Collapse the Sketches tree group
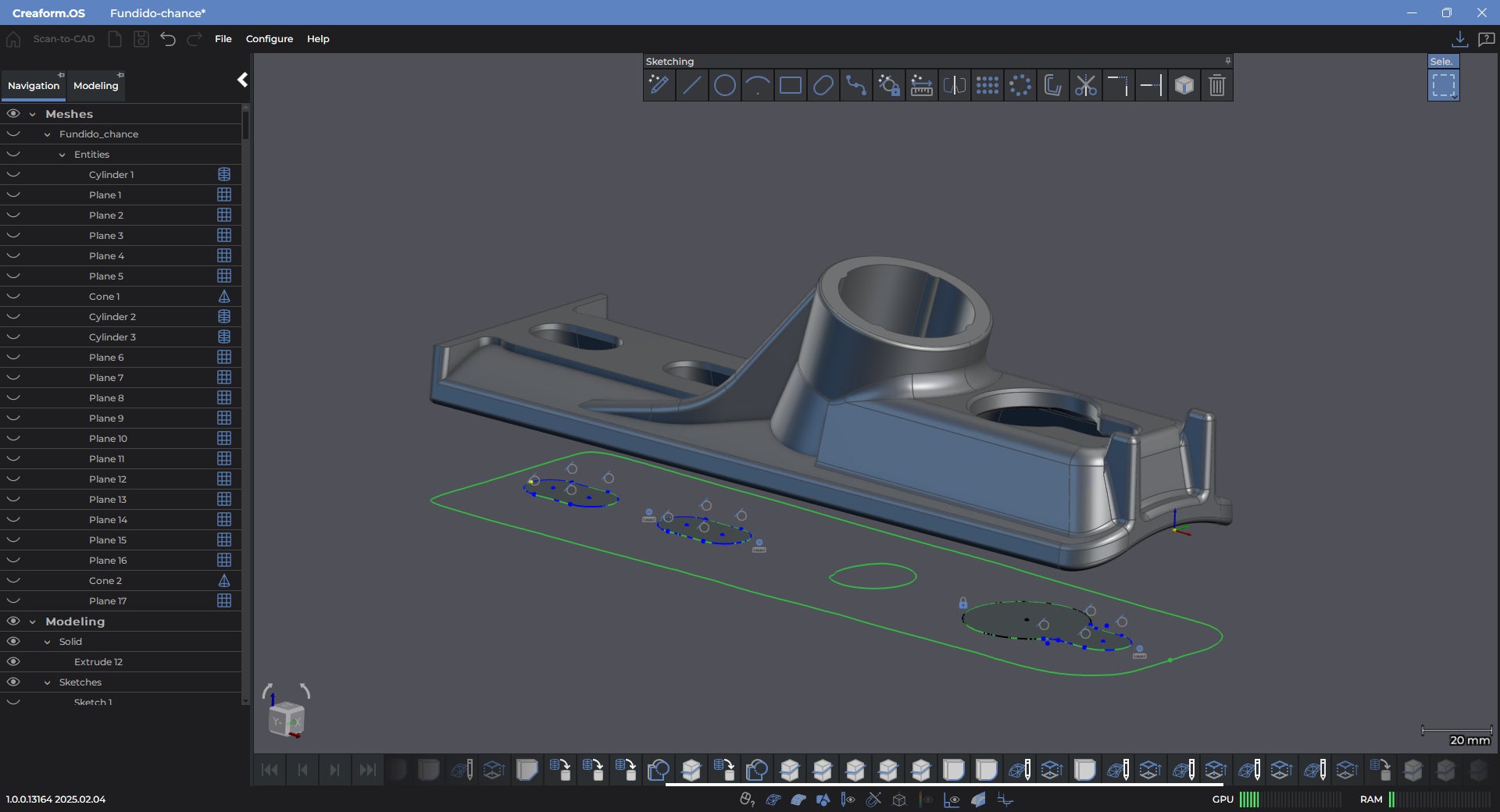Image resolution: width=1500 pixels, height=812 pixels. click(48, 682)
